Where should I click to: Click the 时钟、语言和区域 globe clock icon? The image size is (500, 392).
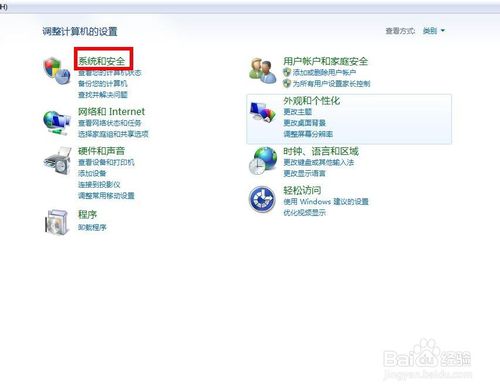pyautogui.click(x=263, y=161)
